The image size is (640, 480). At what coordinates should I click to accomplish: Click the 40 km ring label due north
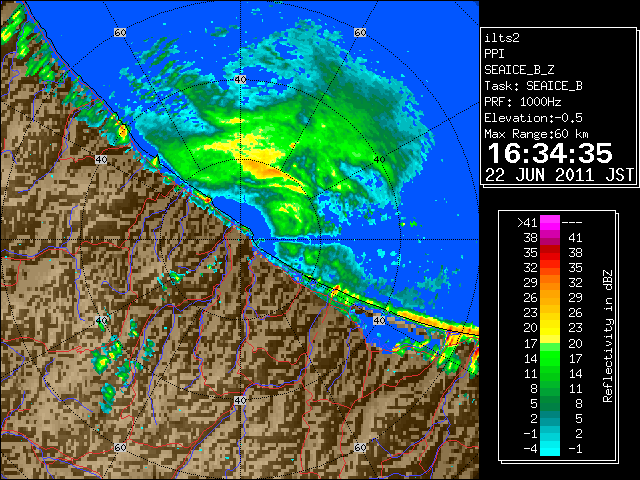click(240, 80)
